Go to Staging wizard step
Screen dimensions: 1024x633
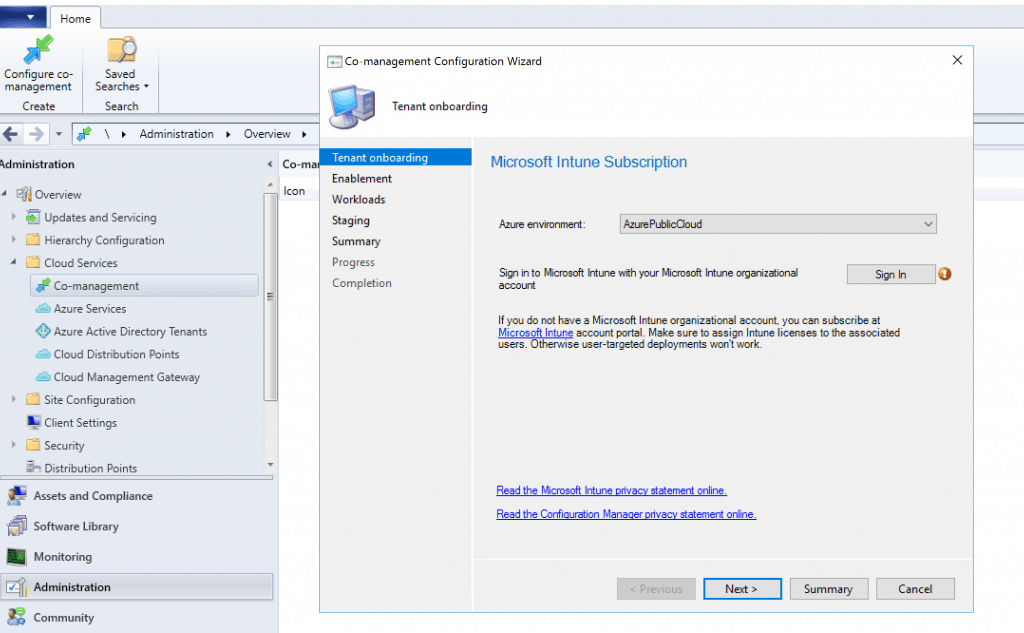pyautogui.click(x=350, y=220)
